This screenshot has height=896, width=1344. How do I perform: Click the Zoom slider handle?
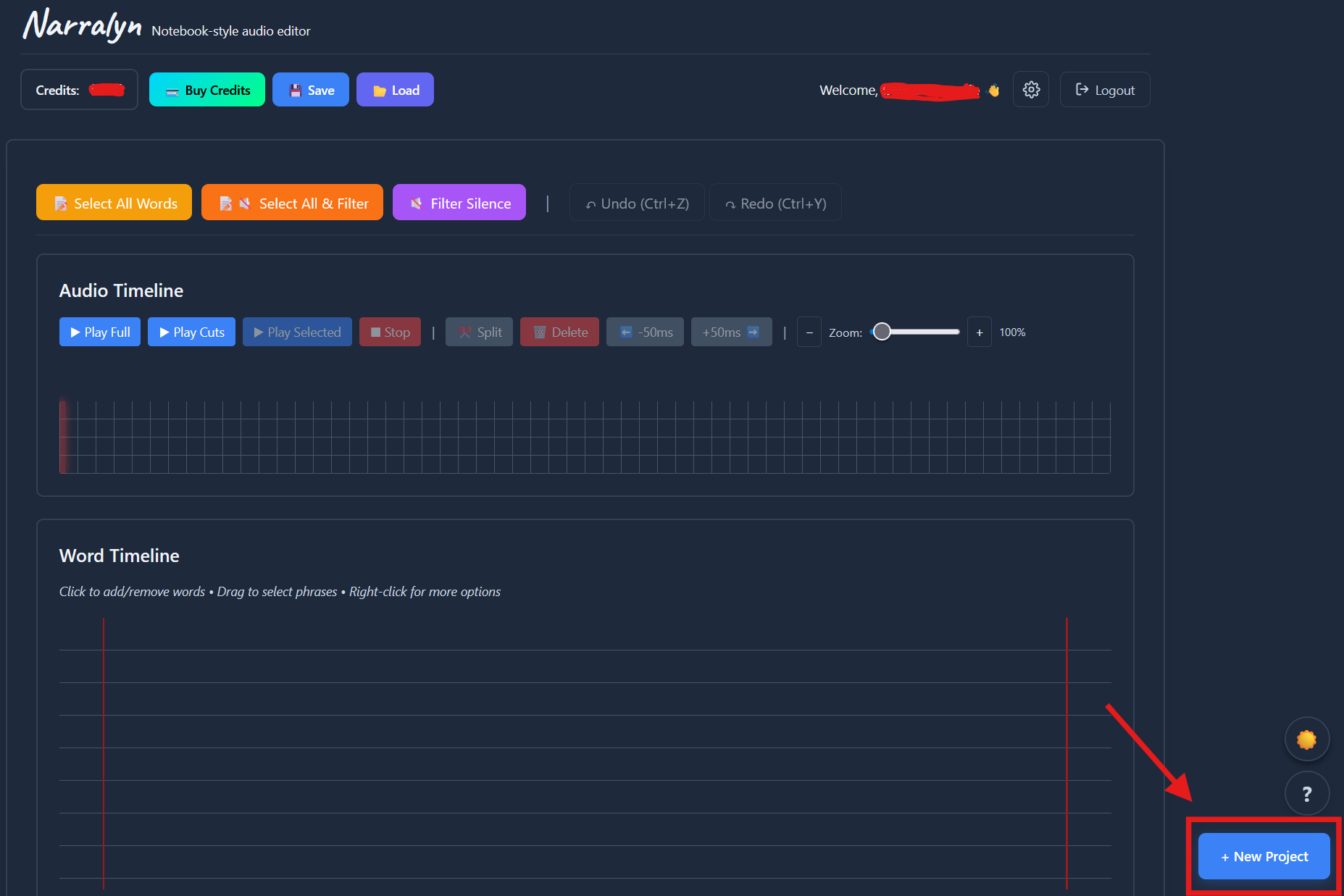coord(882,332)
